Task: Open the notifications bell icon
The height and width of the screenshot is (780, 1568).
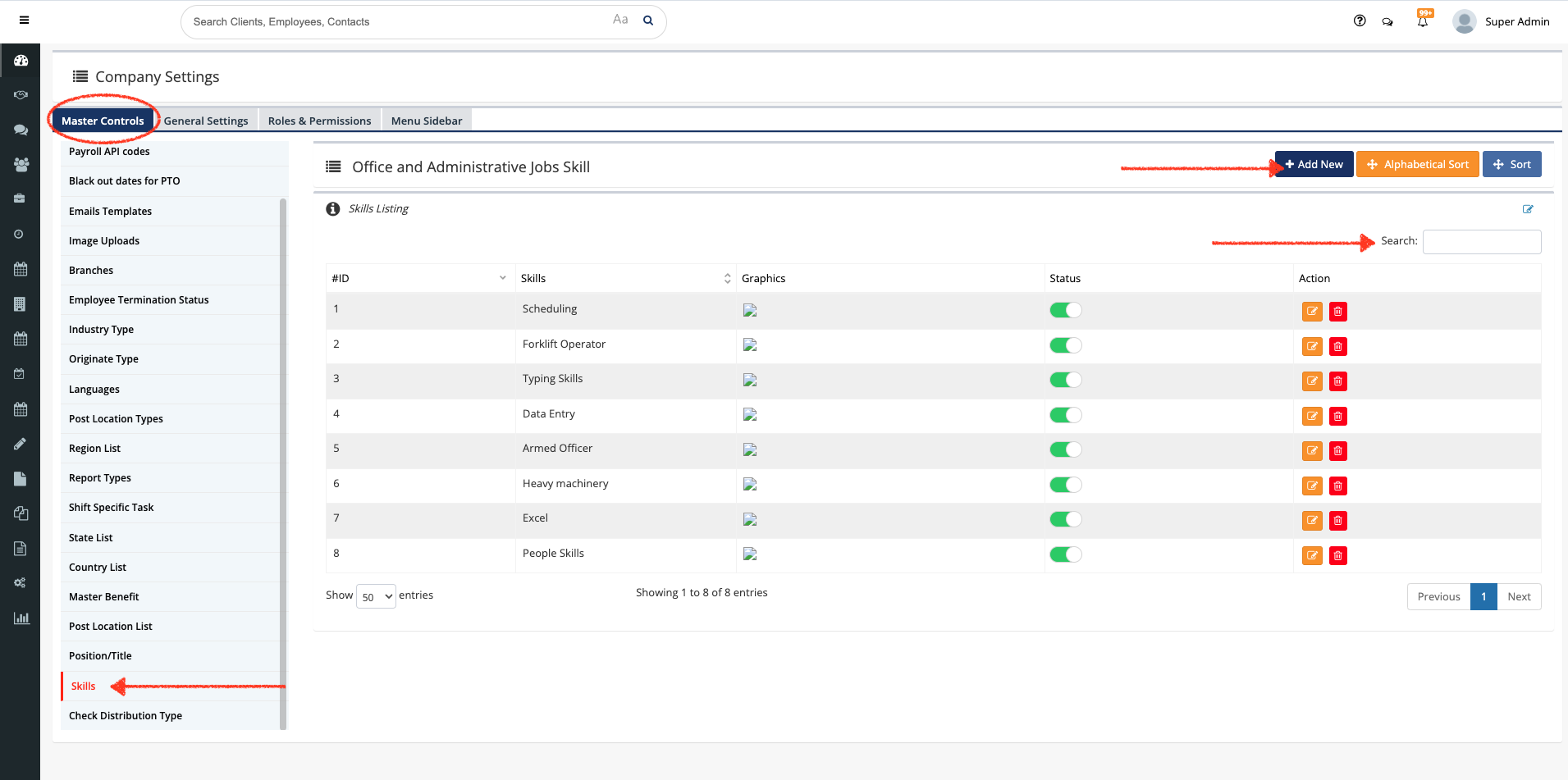Action: 1423,21
